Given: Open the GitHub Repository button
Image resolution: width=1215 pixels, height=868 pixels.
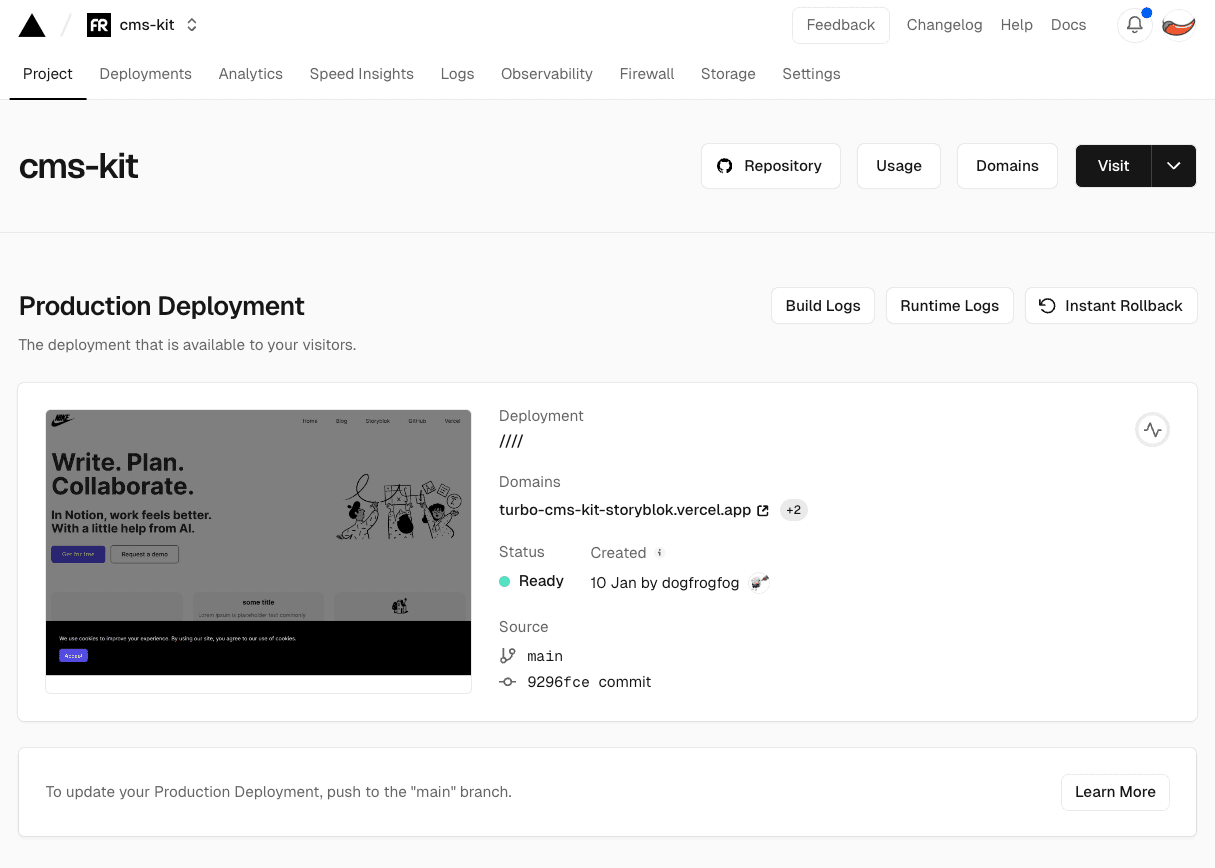Looking at the screenshot, I should [770, 166].
